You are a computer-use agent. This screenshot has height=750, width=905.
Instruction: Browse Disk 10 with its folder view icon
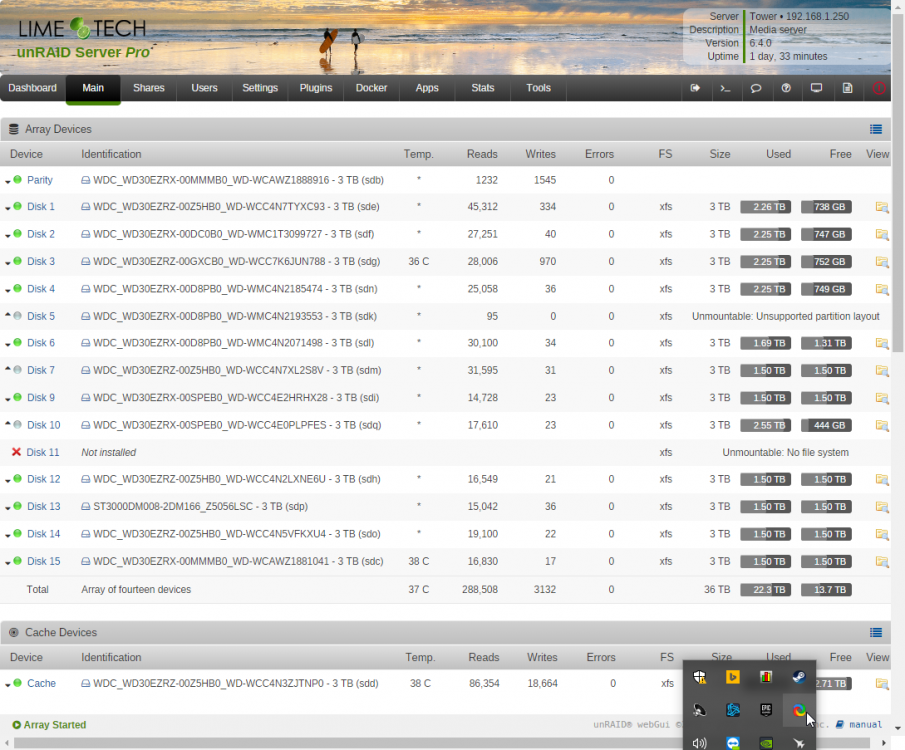pyautogui.click(x=882, y=426)
